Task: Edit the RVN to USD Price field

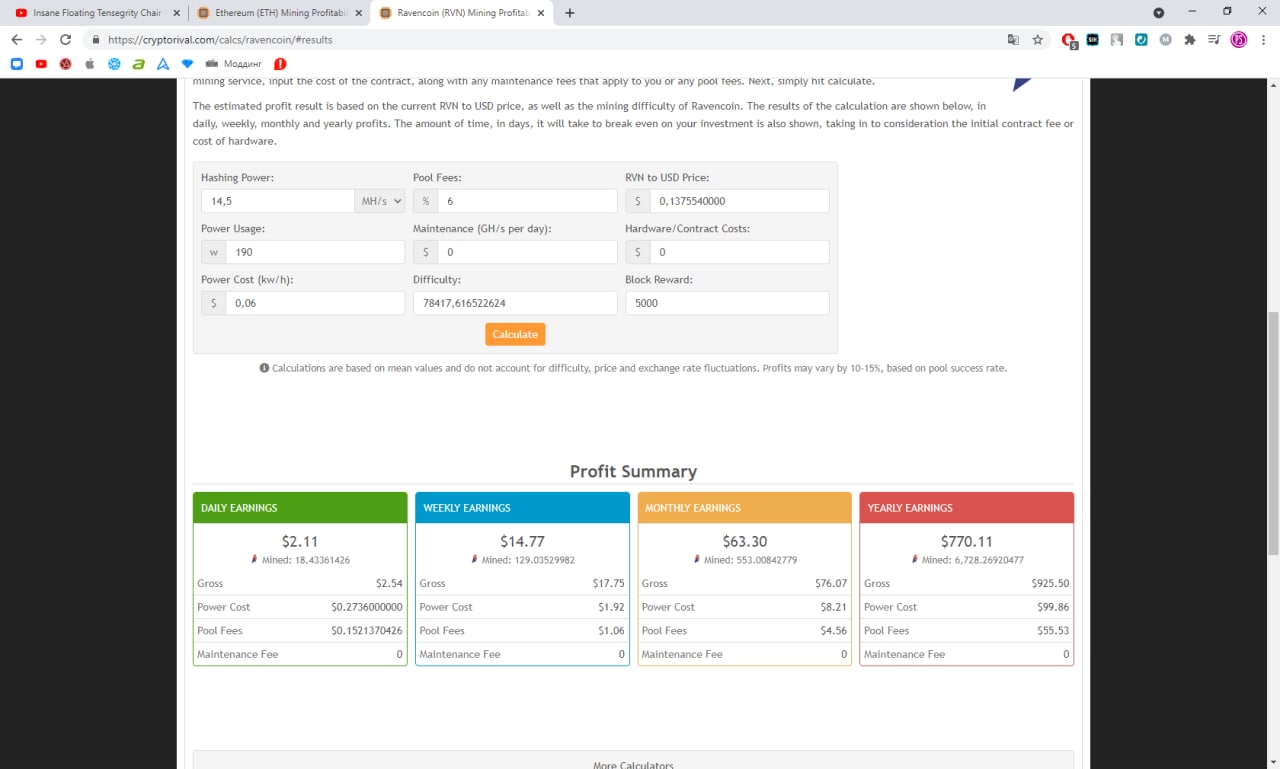Action: [739, 201]
